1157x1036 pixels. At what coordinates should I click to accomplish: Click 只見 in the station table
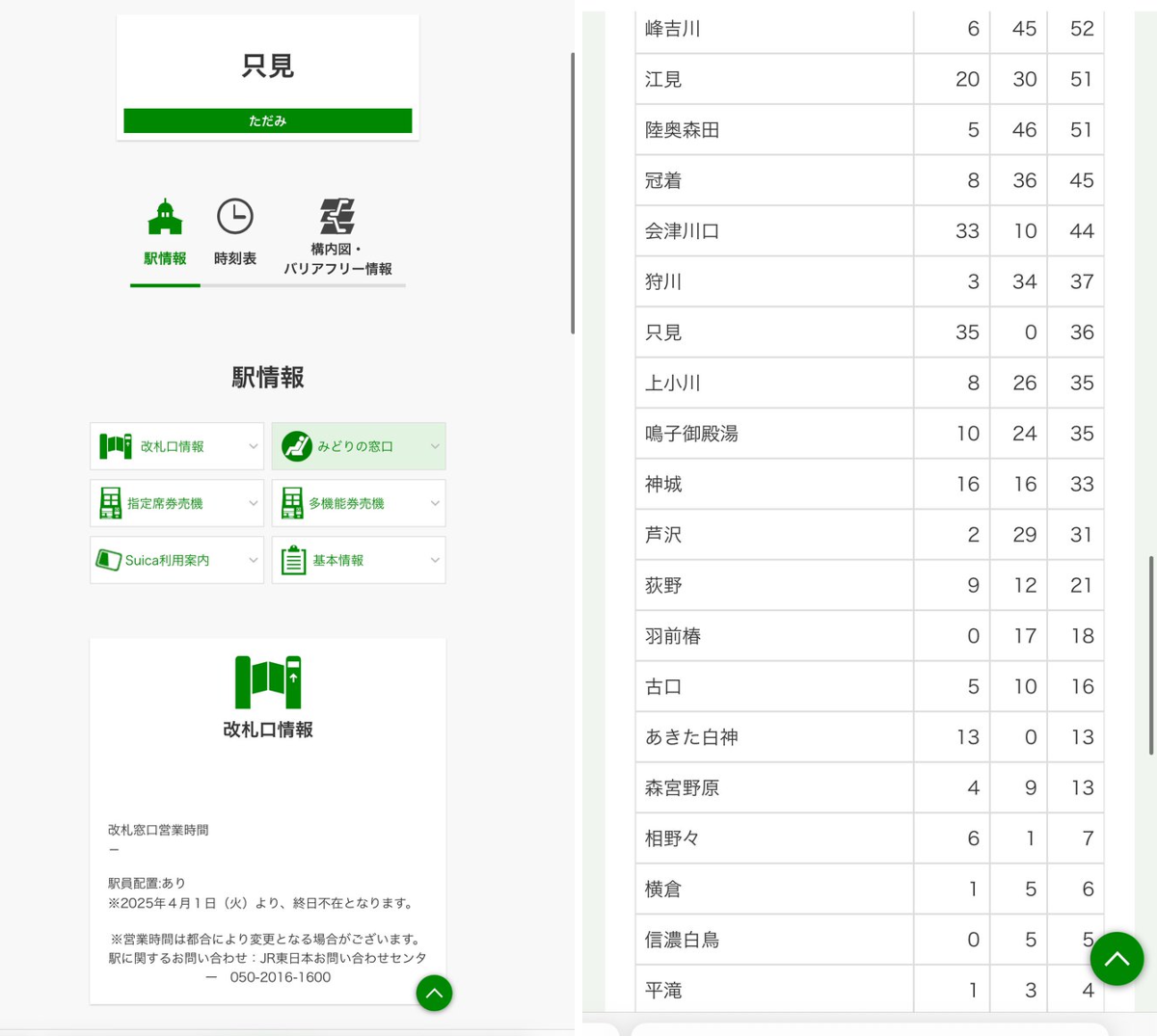(x=870, y=332)
